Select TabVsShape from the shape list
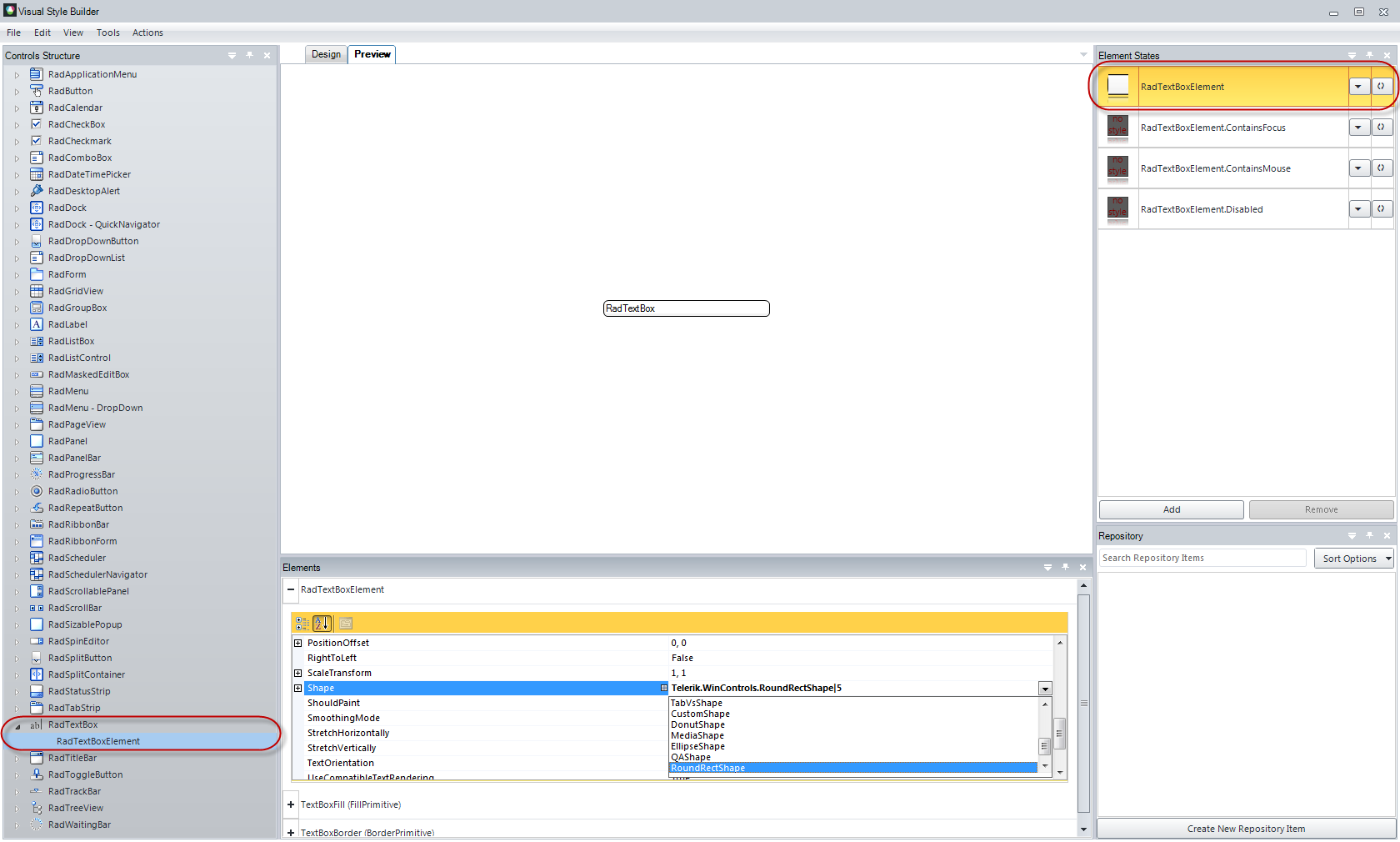Viewport: 1400px width, 842px height. tap(853, 703)
